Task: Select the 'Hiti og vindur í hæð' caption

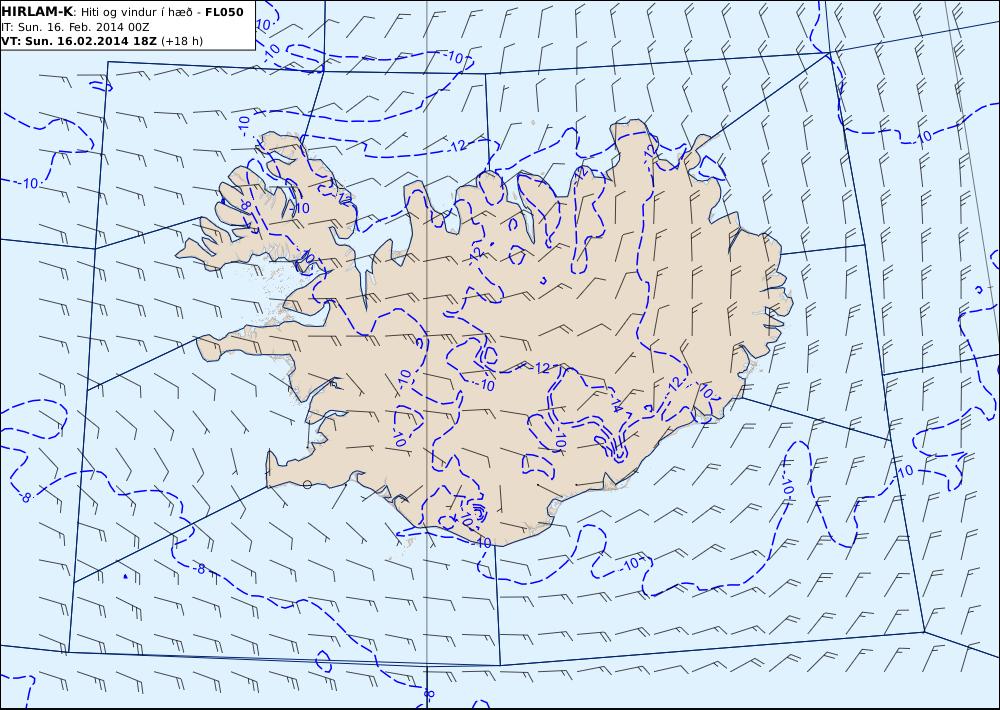Action: click(x=136, y=12)
